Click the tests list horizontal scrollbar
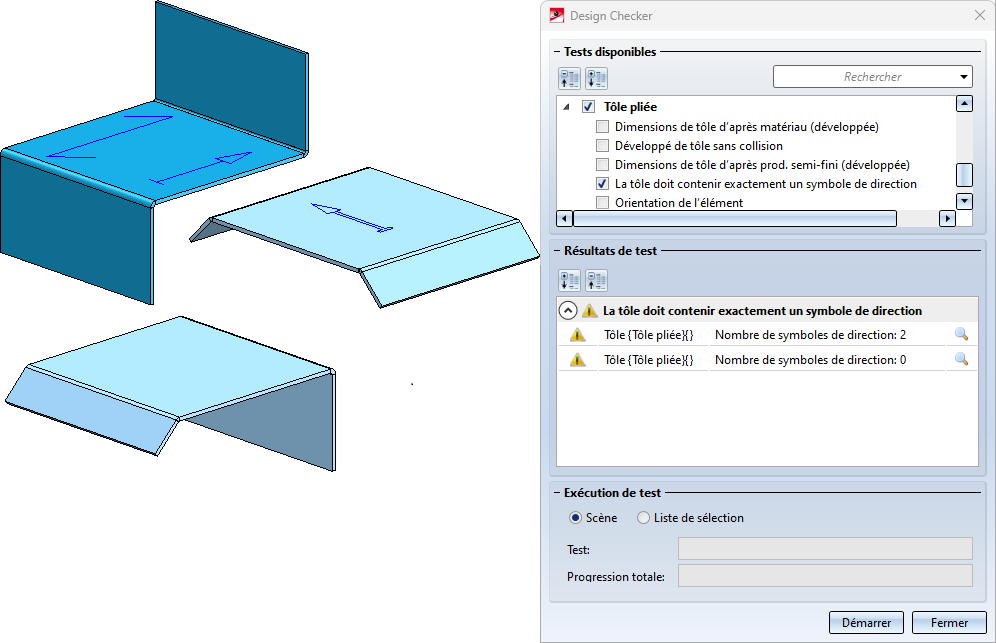Viewport: 996px width, 643px height. [735, 219]
